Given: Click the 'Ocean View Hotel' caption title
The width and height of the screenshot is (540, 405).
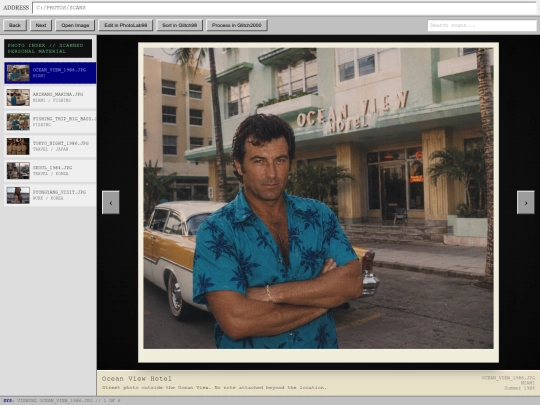Looking at the screenshot, I should pos(137,378).
